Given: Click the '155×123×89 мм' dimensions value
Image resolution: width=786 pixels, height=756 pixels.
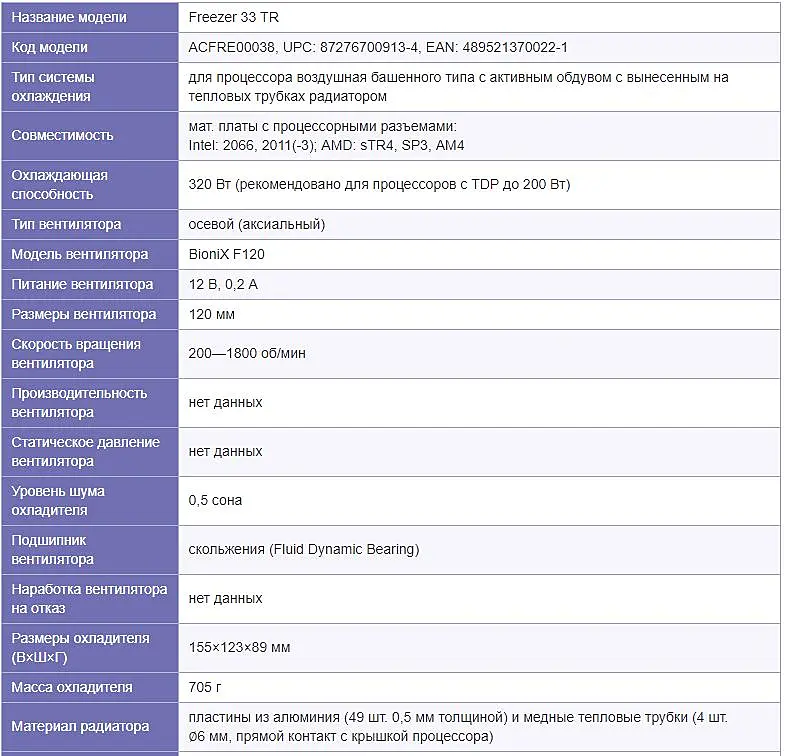Looking at the screenshot, I should tap(240, 648).
